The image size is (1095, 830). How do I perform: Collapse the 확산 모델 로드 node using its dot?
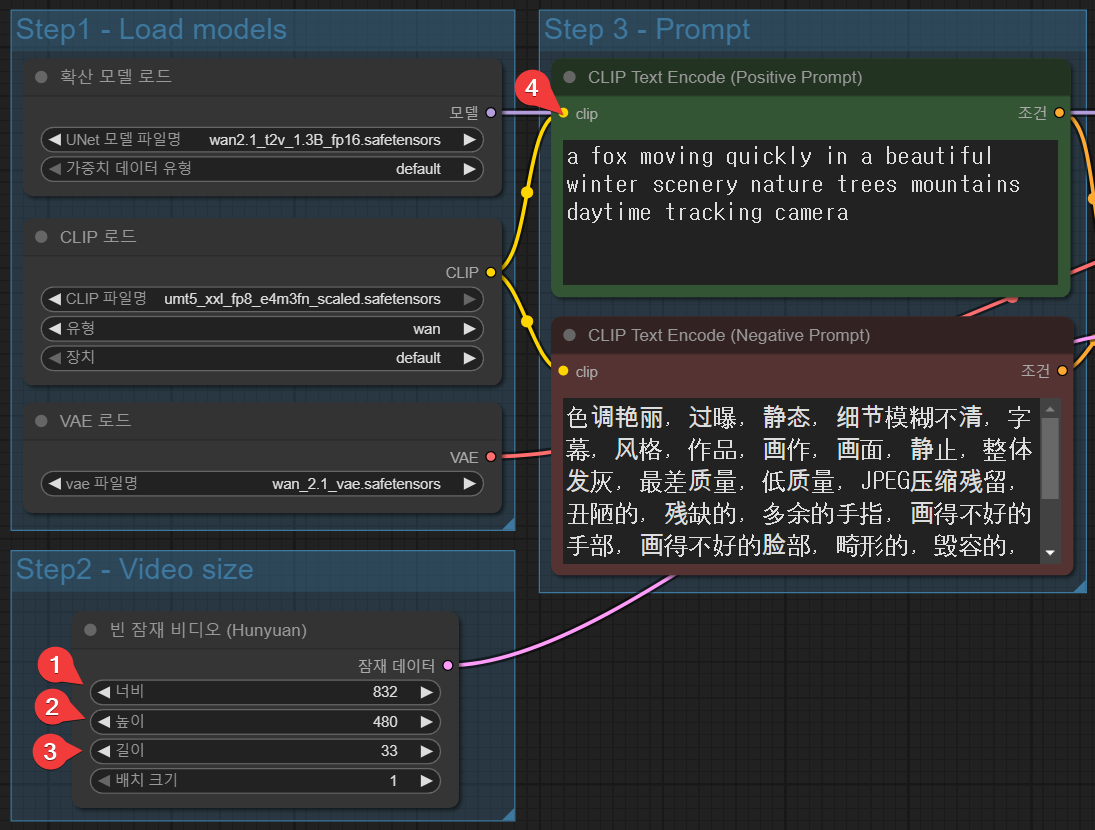tap(41, 77)
